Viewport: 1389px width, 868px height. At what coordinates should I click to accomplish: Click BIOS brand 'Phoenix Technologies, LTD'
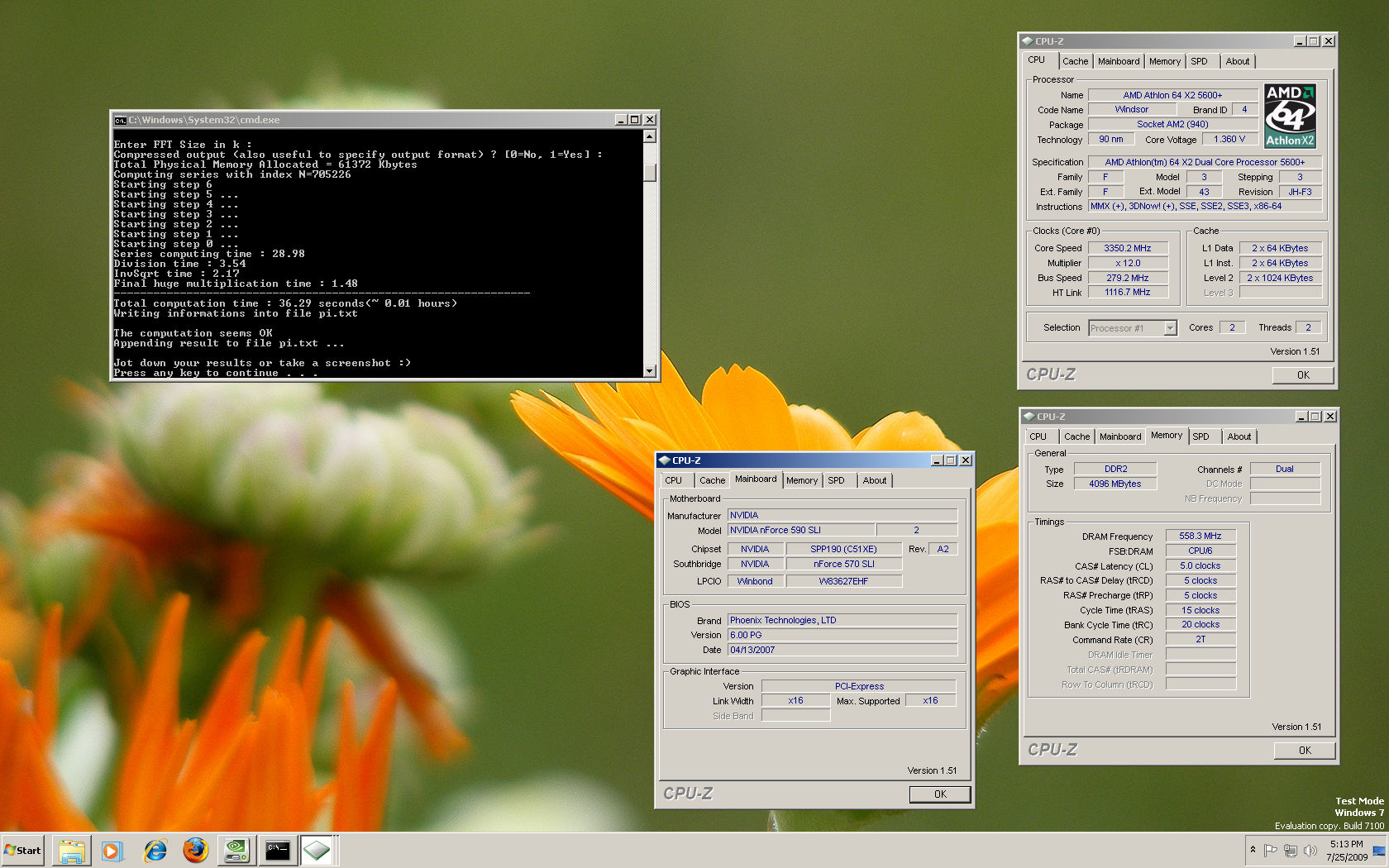tap(842, 620)
